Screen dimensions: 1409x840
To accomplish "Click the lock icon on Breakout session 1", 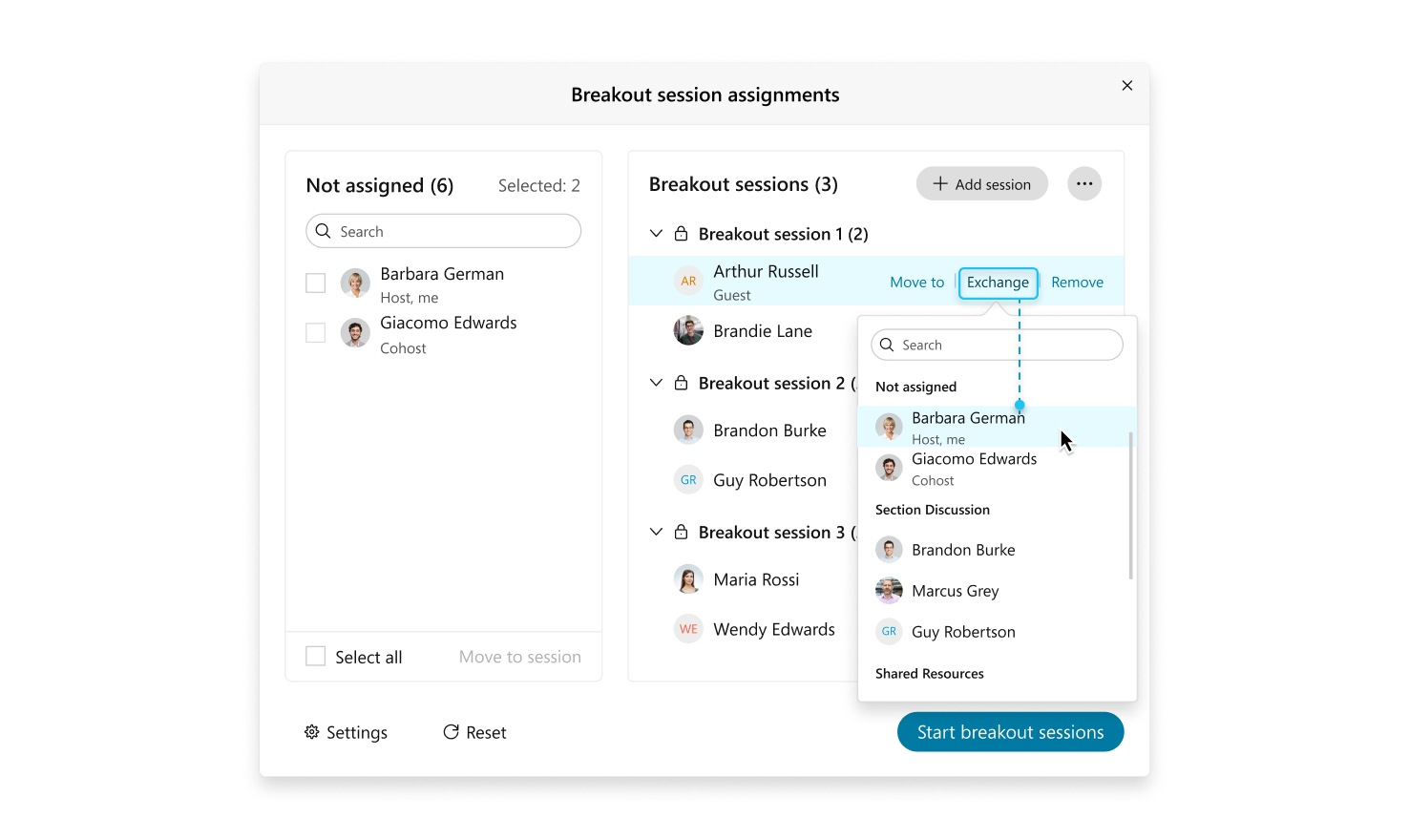I will pyautogui.click(x=682, y=233).
